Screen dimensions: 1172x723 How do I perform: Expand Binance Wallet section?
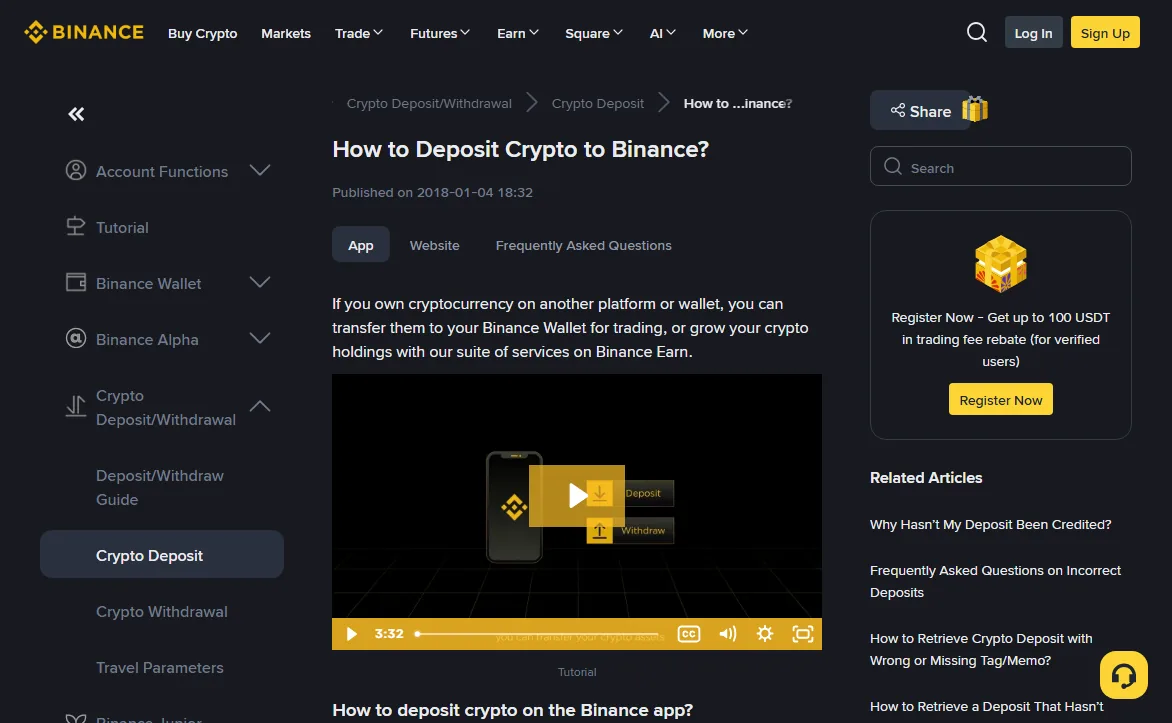(259, 283)
